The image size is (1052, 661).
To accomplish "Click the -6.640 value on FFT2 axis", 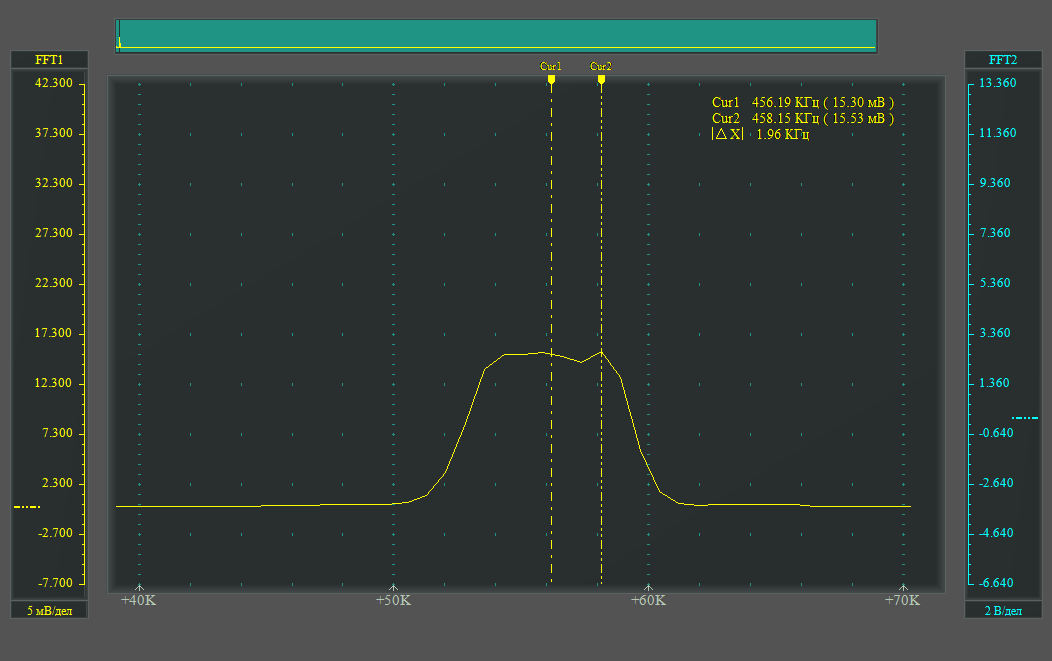I will point(996,582).
